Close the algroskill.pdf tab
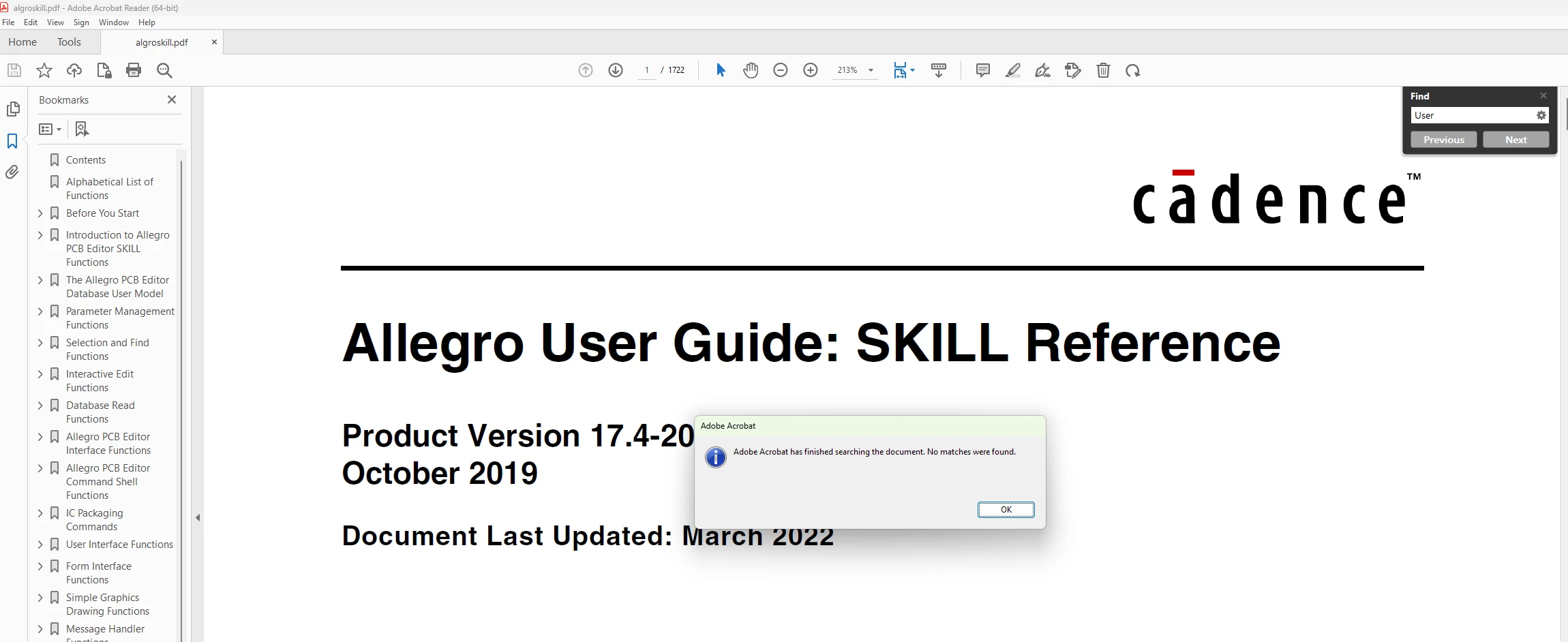 [214, 42]
